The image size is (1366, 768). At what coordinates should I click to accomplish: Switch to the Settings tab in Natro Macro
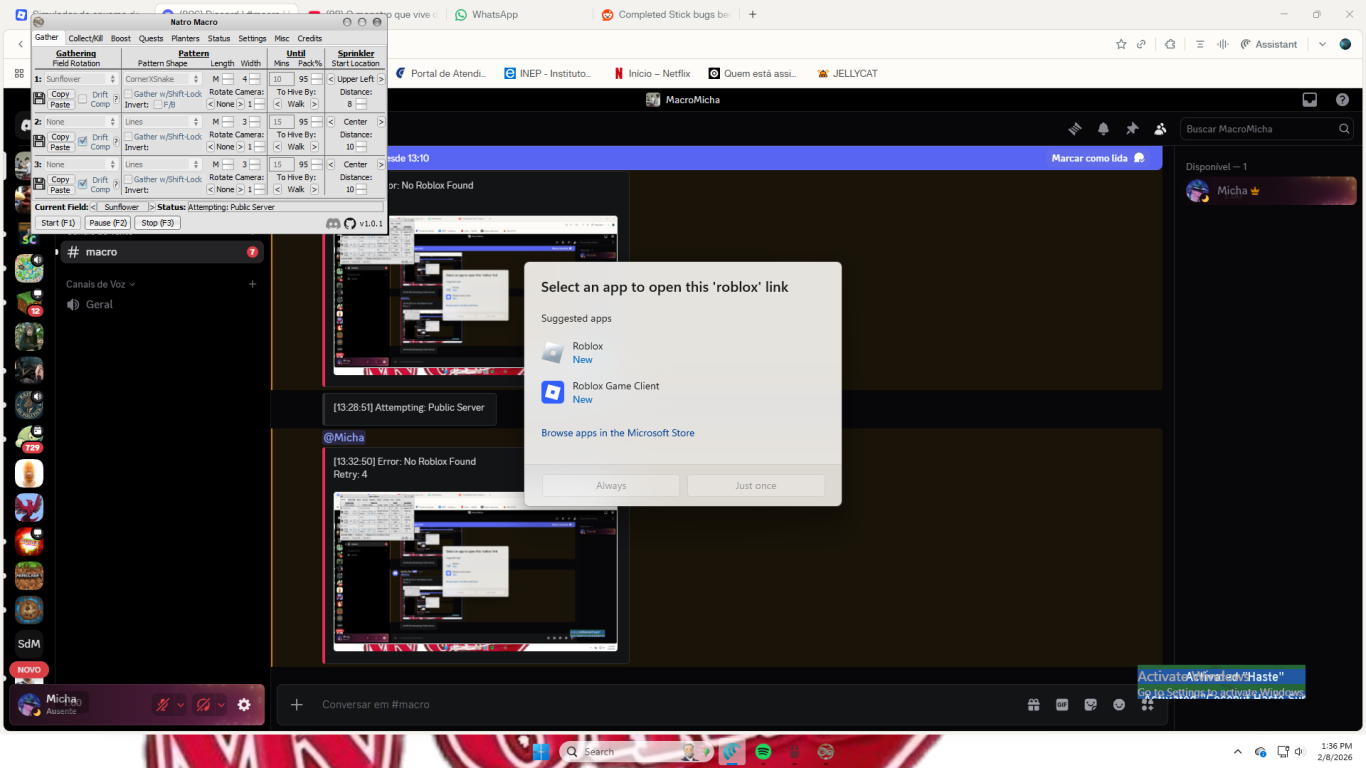(x=252, y=38)
